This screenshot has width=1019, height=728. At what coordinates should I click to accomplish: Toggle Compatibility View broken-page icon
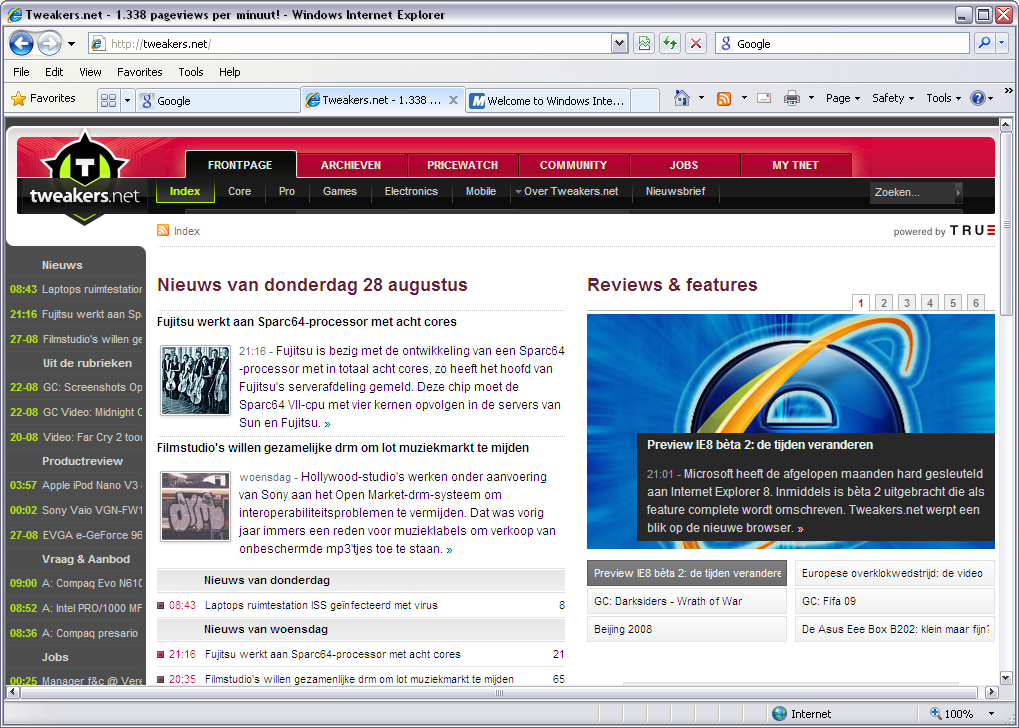tap(644, 44)
